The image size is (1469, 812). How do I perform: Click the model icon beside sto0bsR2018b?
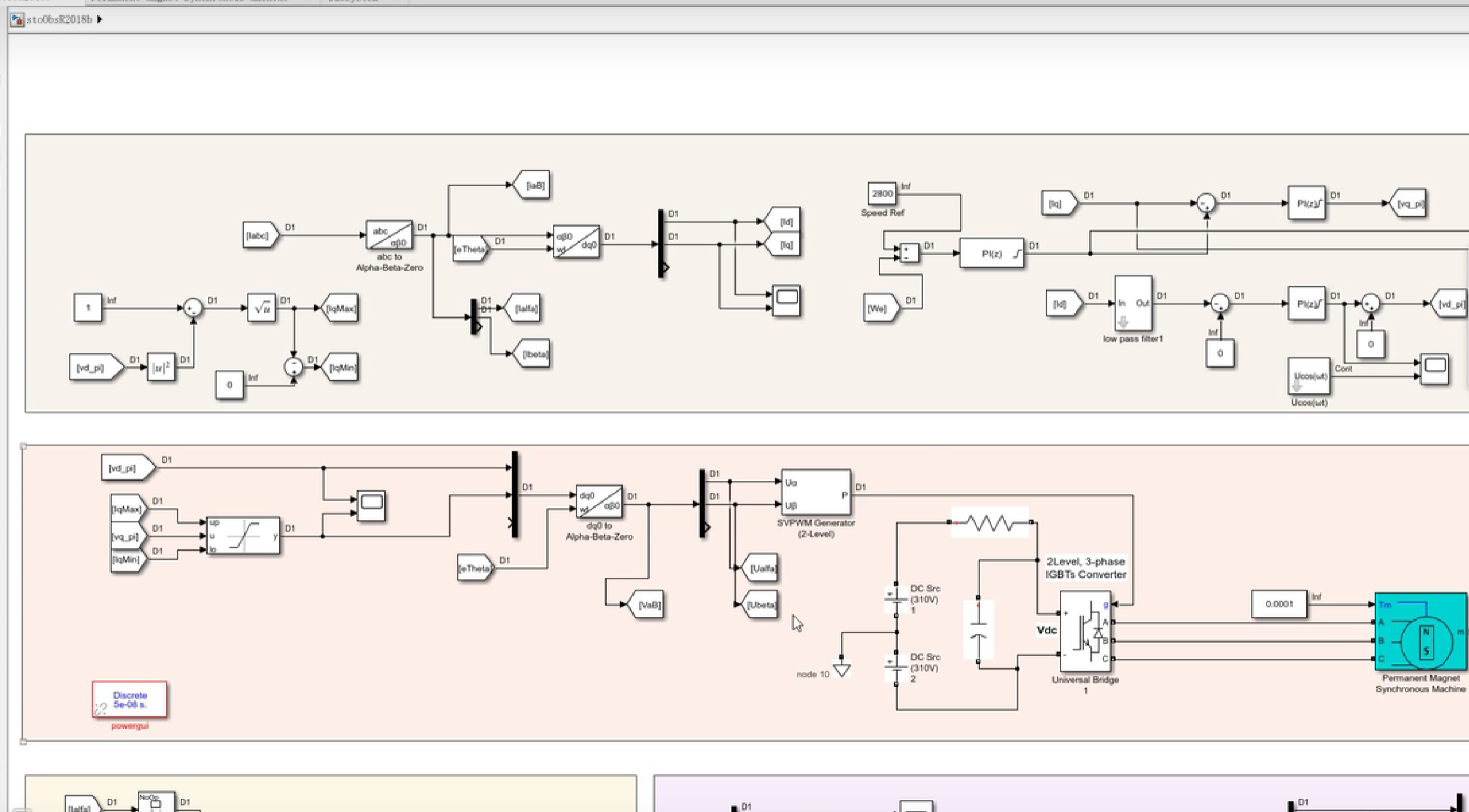pyautogui.click(x=17, y=20)
